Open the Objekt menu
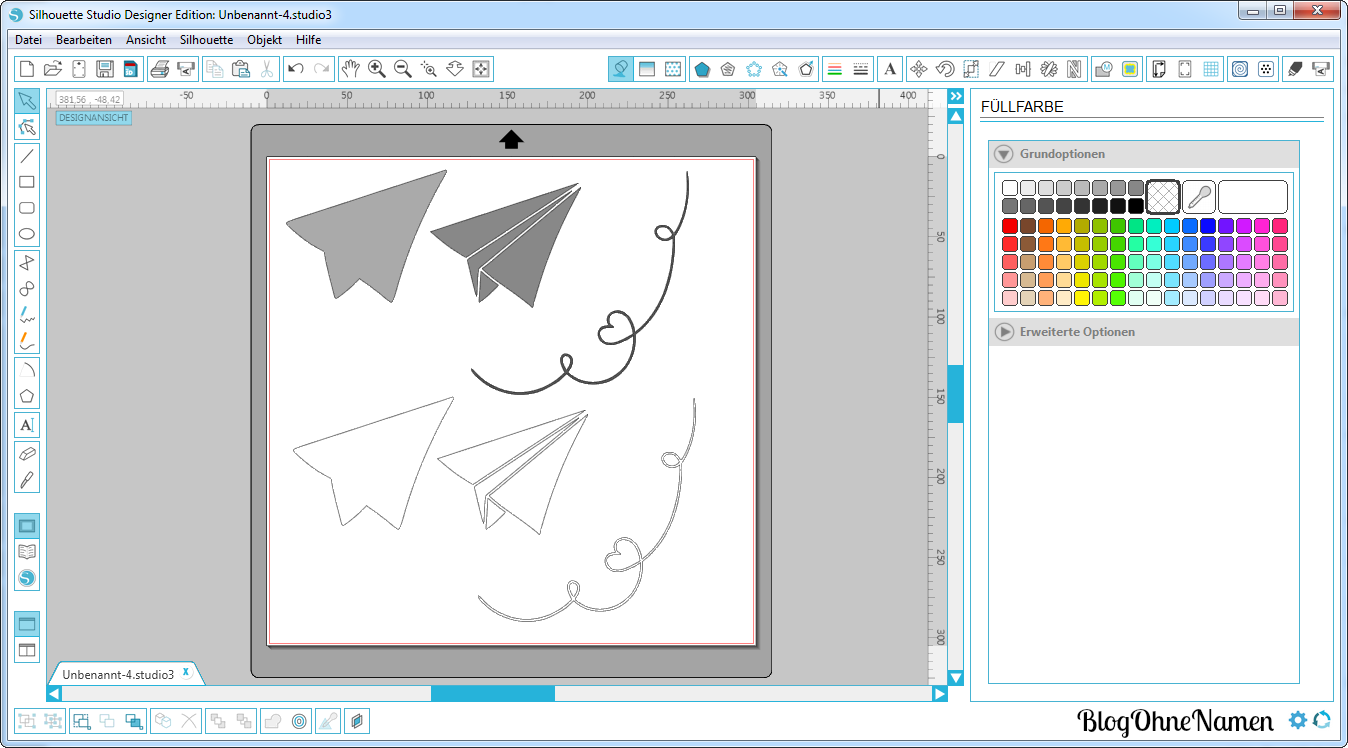Screen dimensions: 1348x748 pos(264,40)
